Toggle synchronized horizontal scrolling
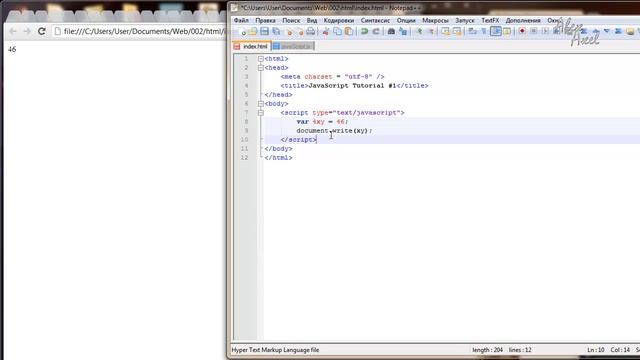640x360 pixels. [x=457, y=31]
